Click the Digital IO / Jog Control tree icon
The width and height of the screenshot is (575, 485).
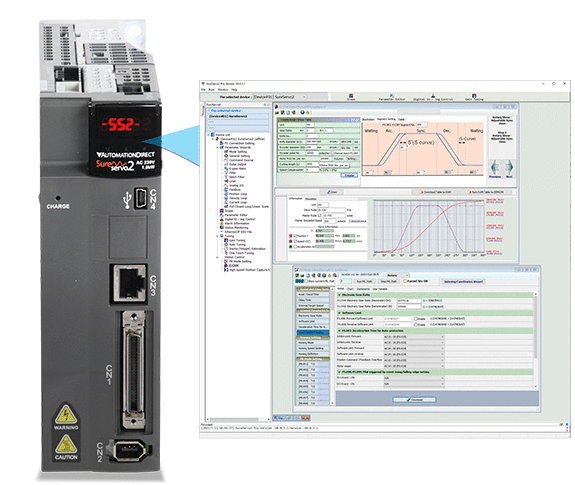click(x=221, y=219)
